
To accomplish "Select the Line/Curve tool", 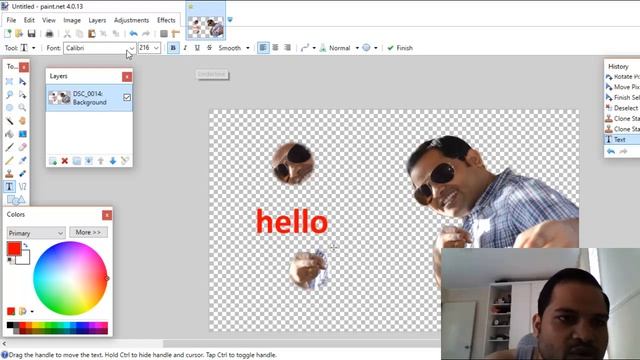I will point(22,187).
